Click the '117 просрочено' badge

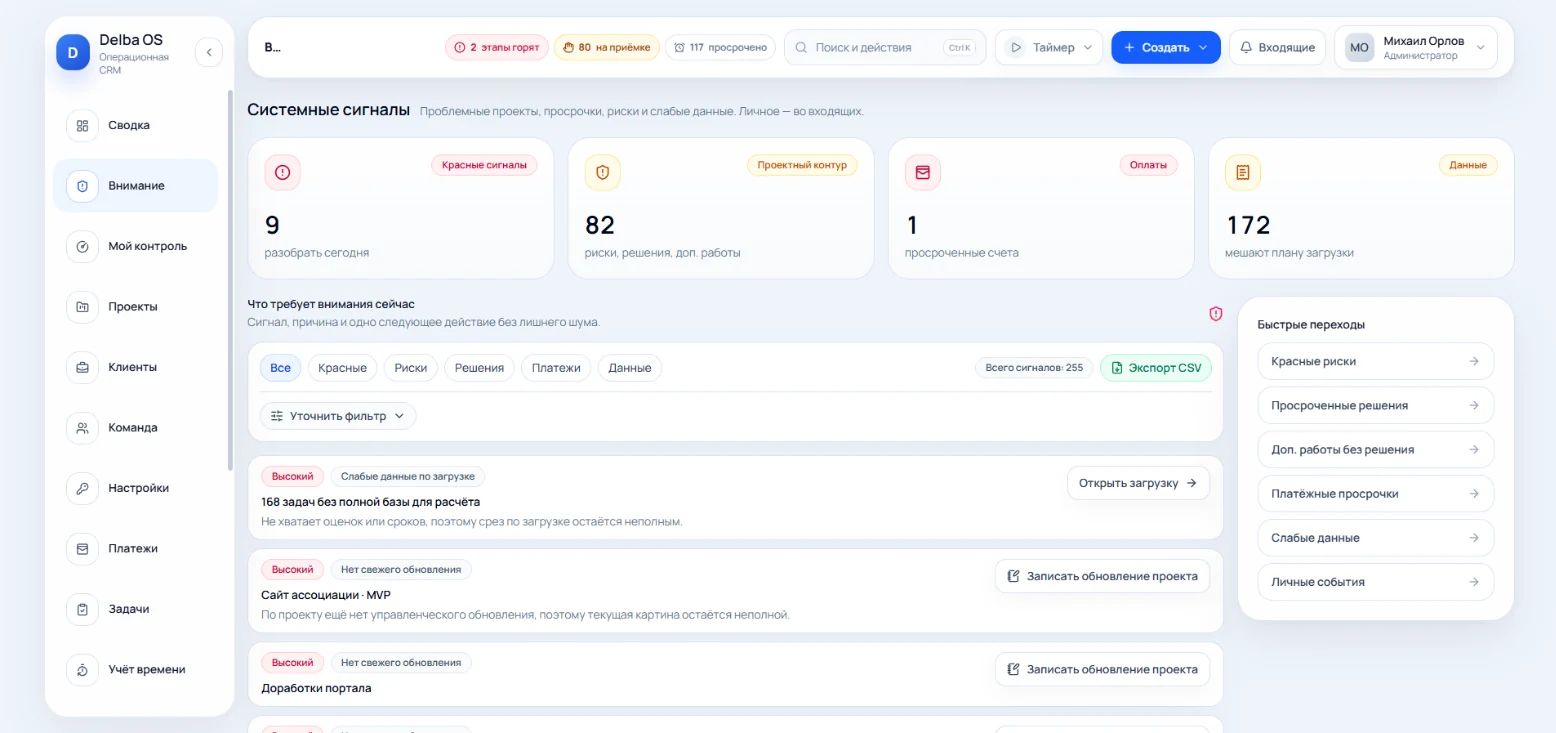point(720,47)
